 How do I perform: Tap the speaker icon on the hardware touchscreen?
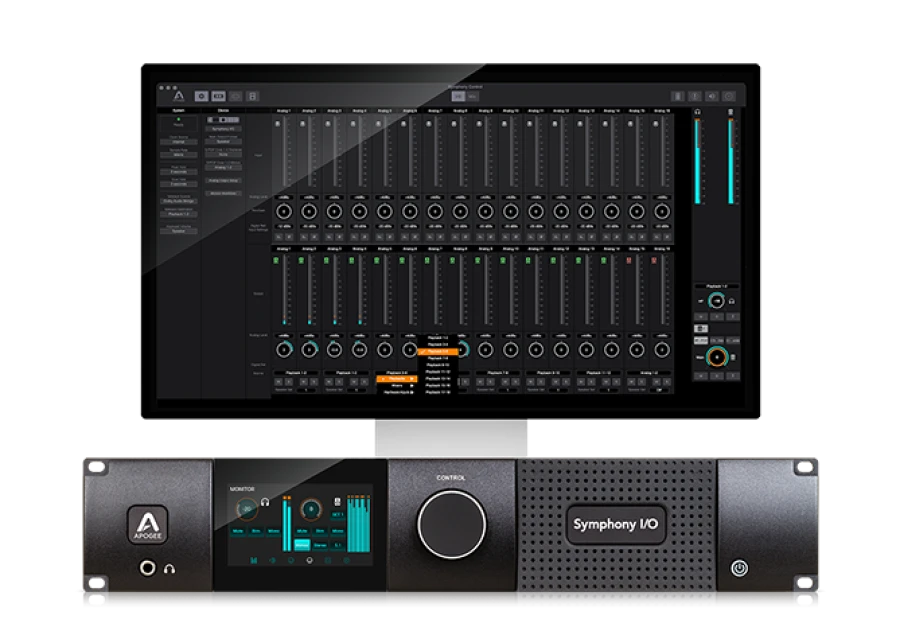point(338,502)
